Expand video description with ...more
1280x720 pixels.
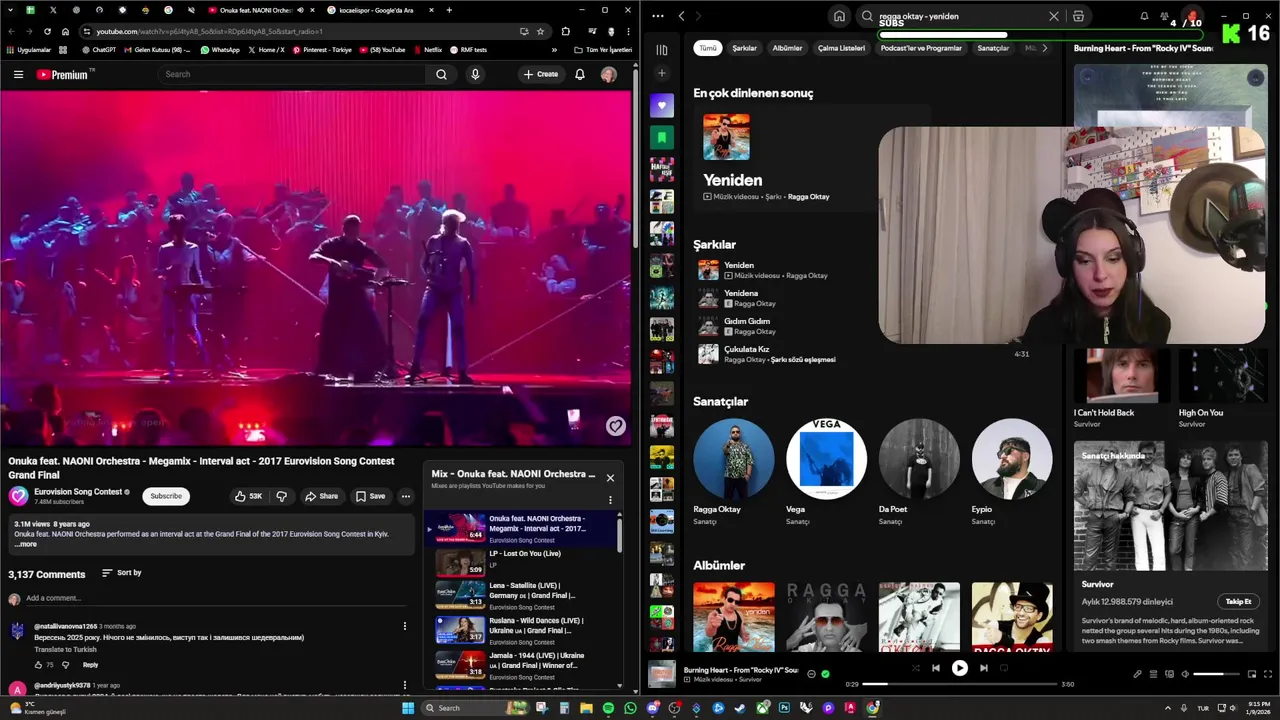click(x=25, y=544)
